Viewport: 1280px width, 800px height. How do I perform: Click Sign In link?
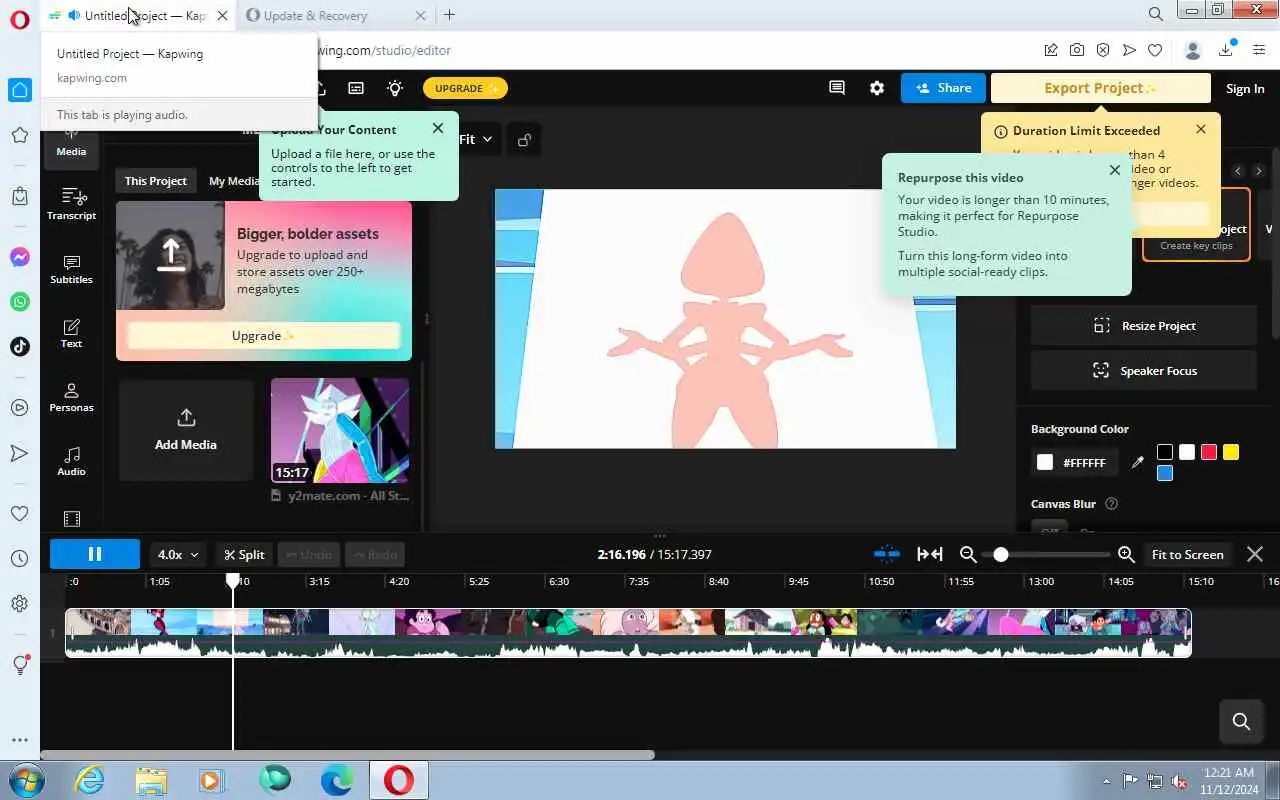click(x=1245, y=88)
